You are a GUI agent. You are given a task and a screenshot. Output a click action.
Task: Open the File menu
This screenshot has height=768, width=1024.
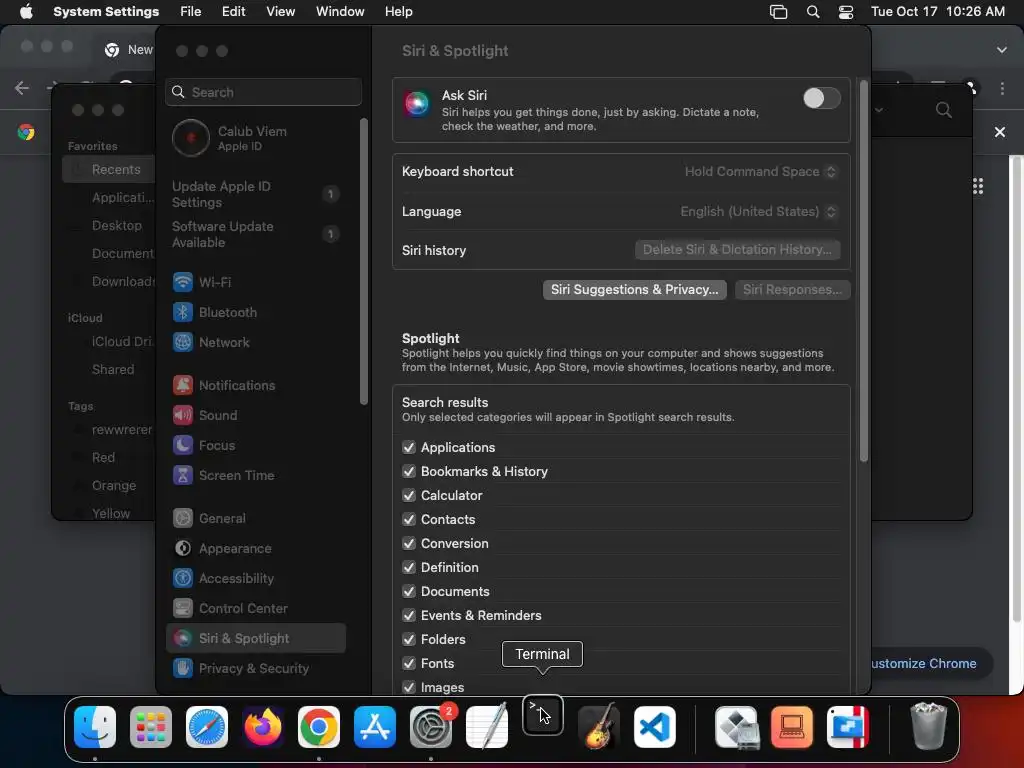[x=191, y=12]
